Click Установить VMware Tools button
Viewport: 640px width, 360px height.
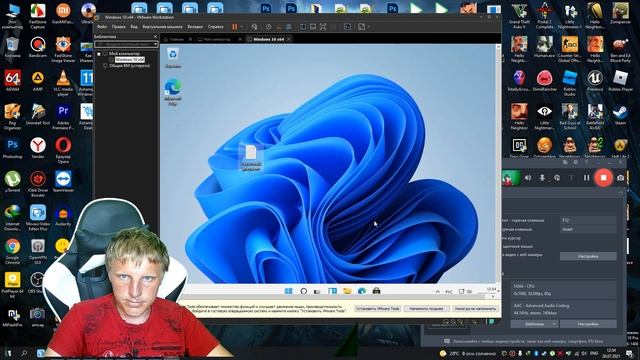point(378,309)
